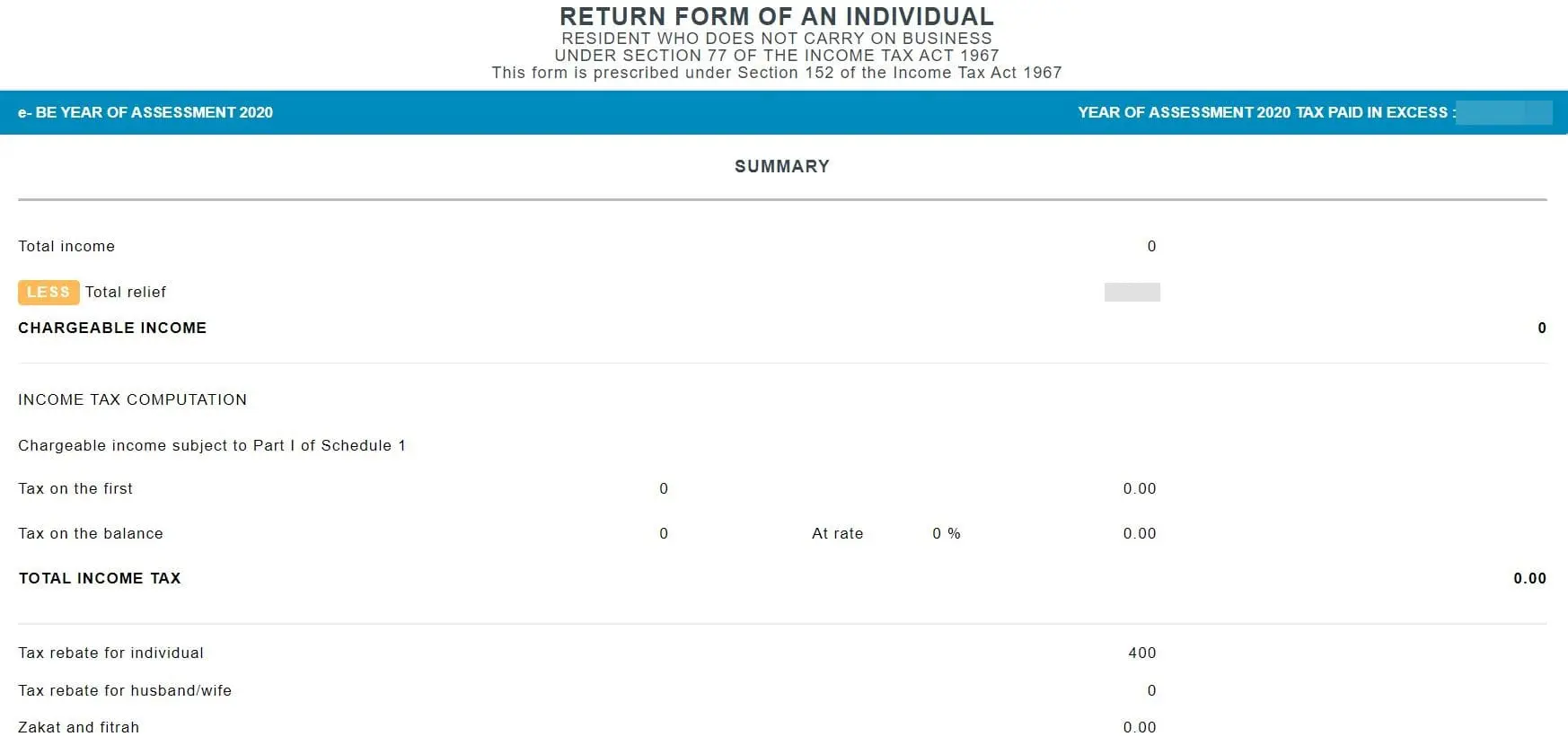This screenshot has width=1568, height=754.
Task: Click the Tax Paid in Excess header text
Action: pyautogui.click(x=1263, y=113)
